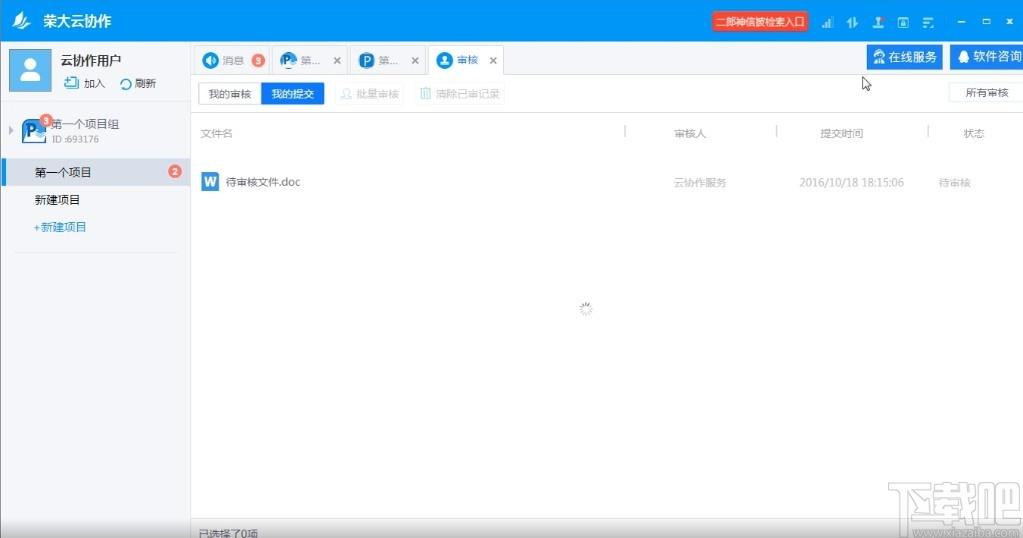Click the 荣大云协作 logo icon

click(22, 21)
